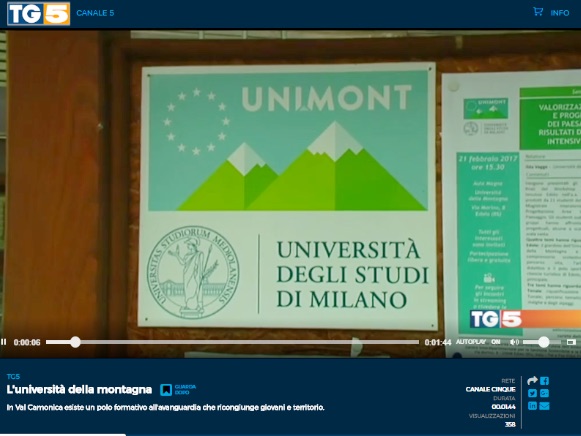Share the video by email envelope icon
Screen dimensions: 581x436
tap(544, 406)
